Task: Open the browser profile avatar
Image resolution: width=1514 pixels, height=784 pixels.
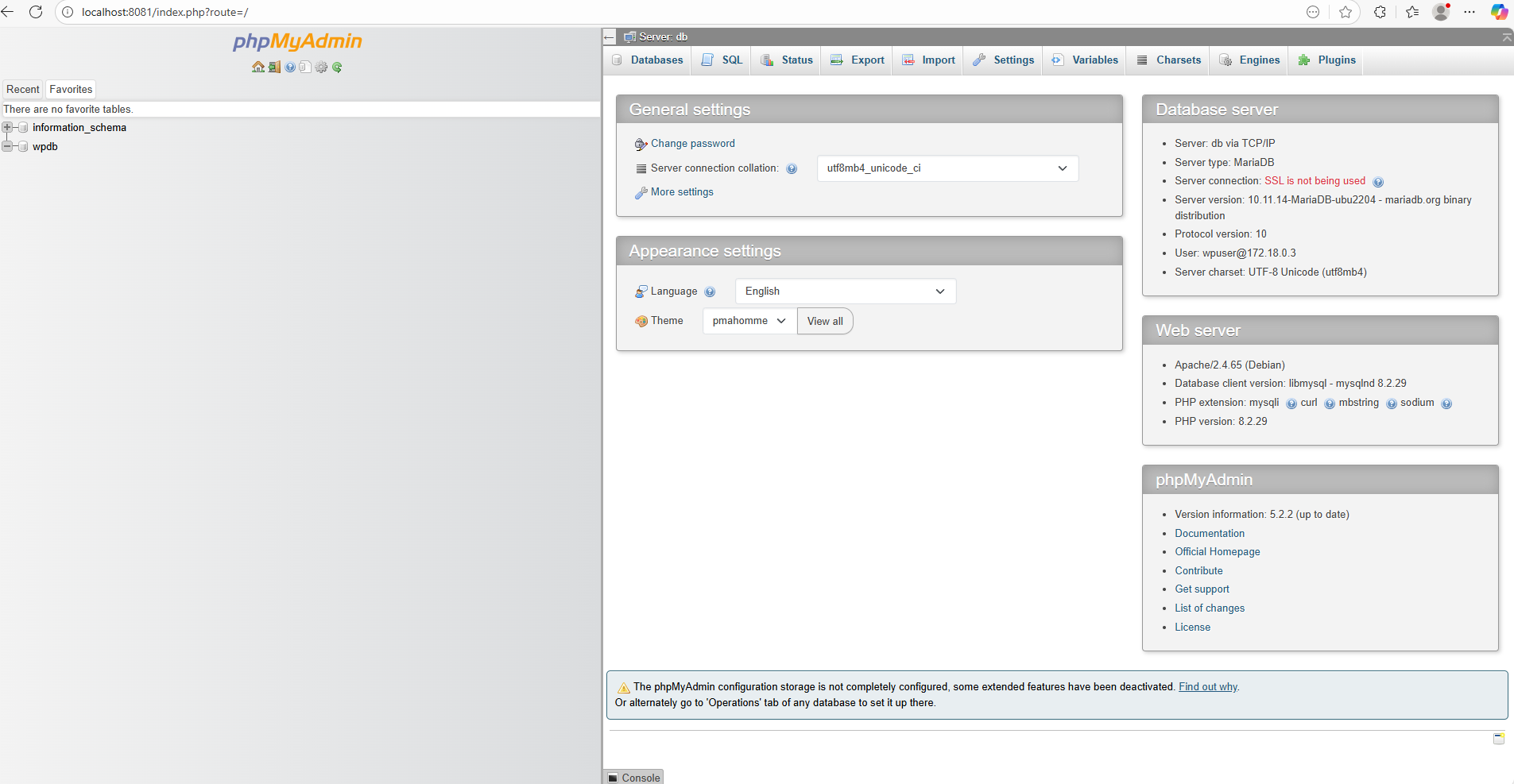Action: 1441,12
